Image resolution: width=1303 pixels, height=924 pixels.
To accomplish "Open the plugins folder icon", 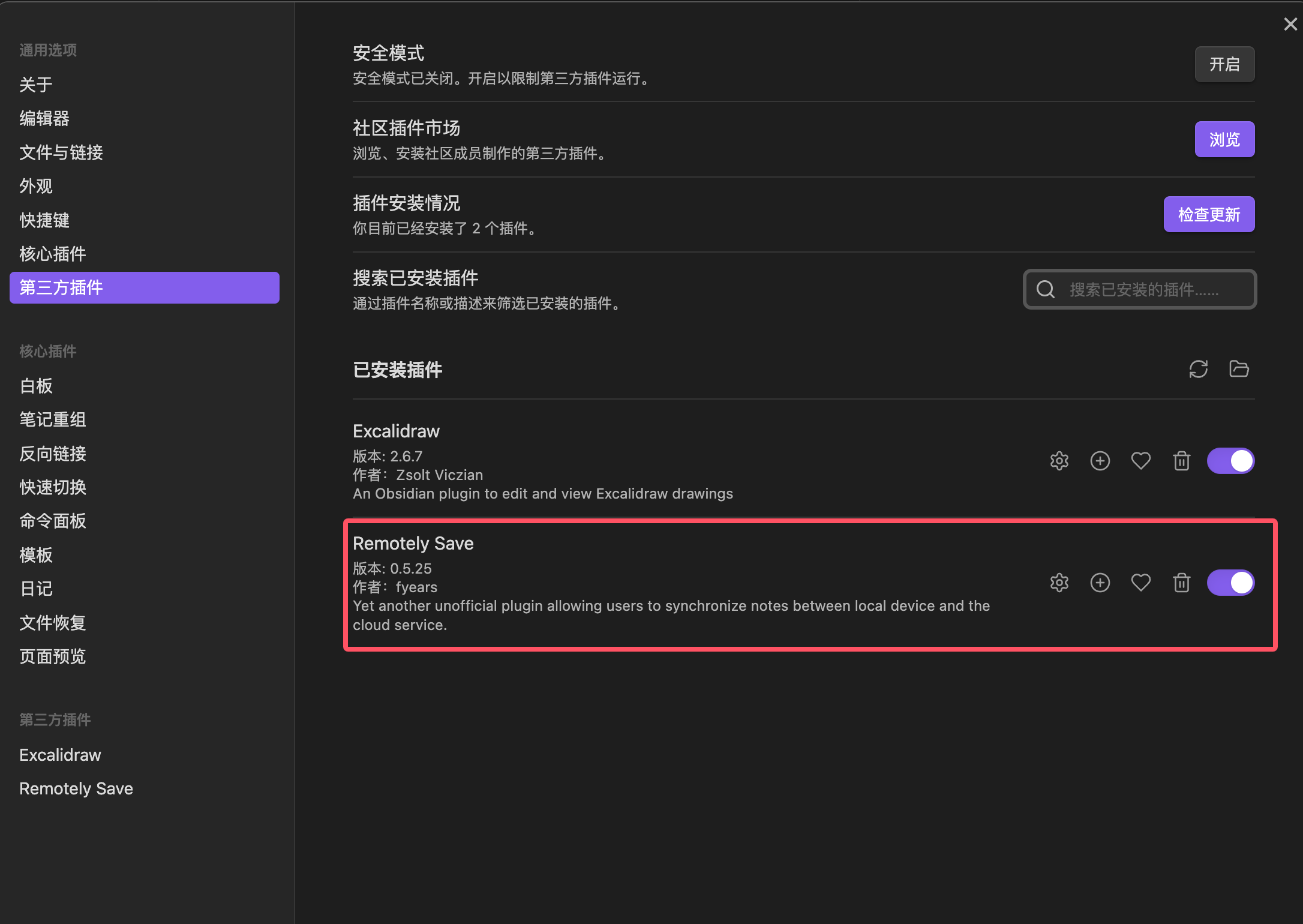I will pos(1239,369).
